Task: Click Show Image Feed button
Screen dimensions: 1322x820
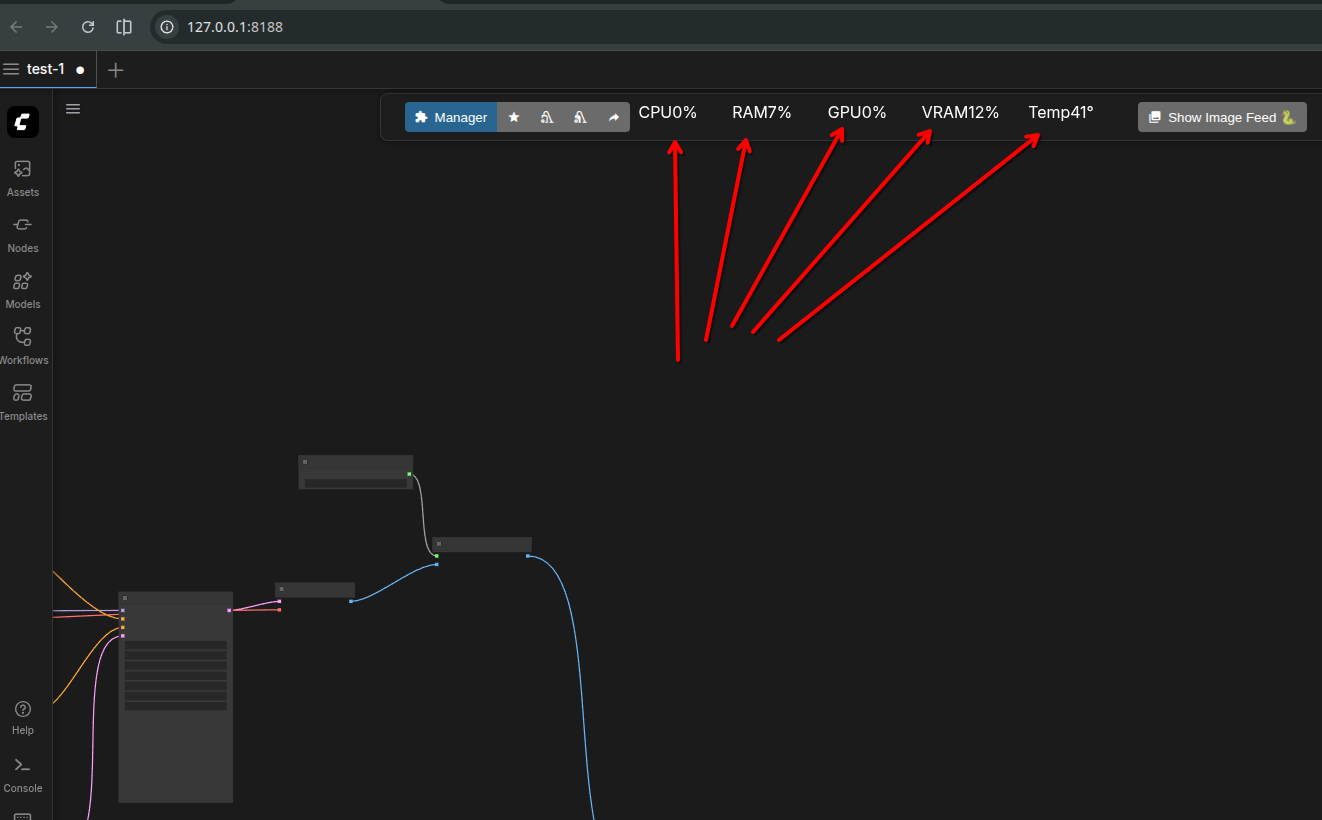Action: point(1222,117)
